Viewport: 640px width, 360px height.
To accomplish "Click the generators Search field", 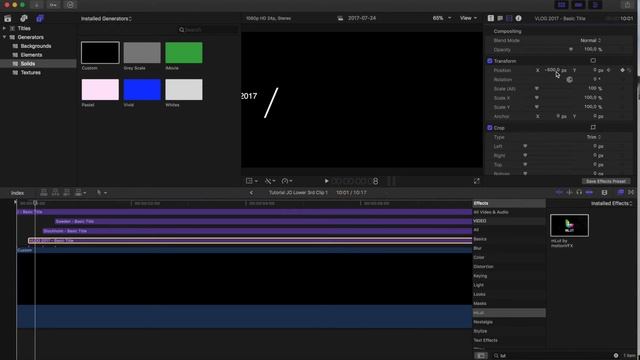I will tap(208, 30).
